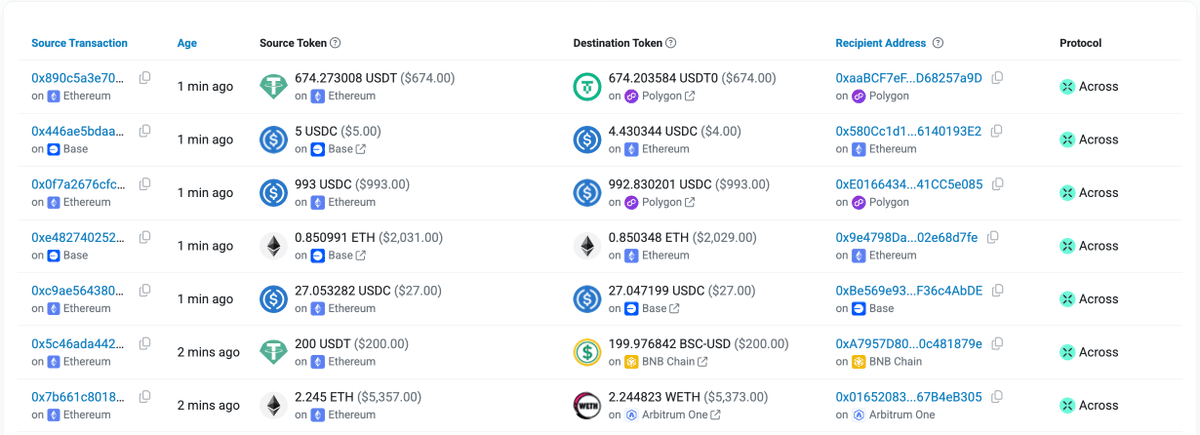Open Arbitrum One external link for WETH
Viewport: 1200px width, 435px height.
click(x=715, y=414)
